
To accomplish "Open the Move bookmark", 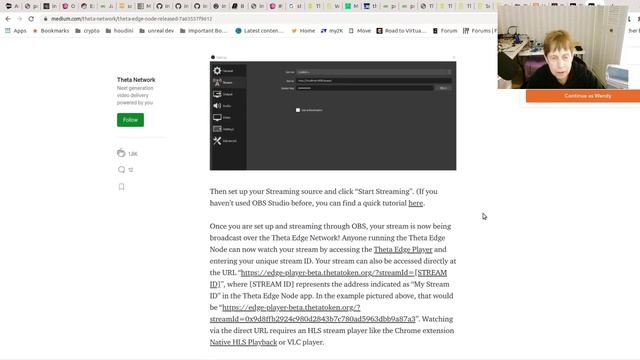I will [360, 31].
